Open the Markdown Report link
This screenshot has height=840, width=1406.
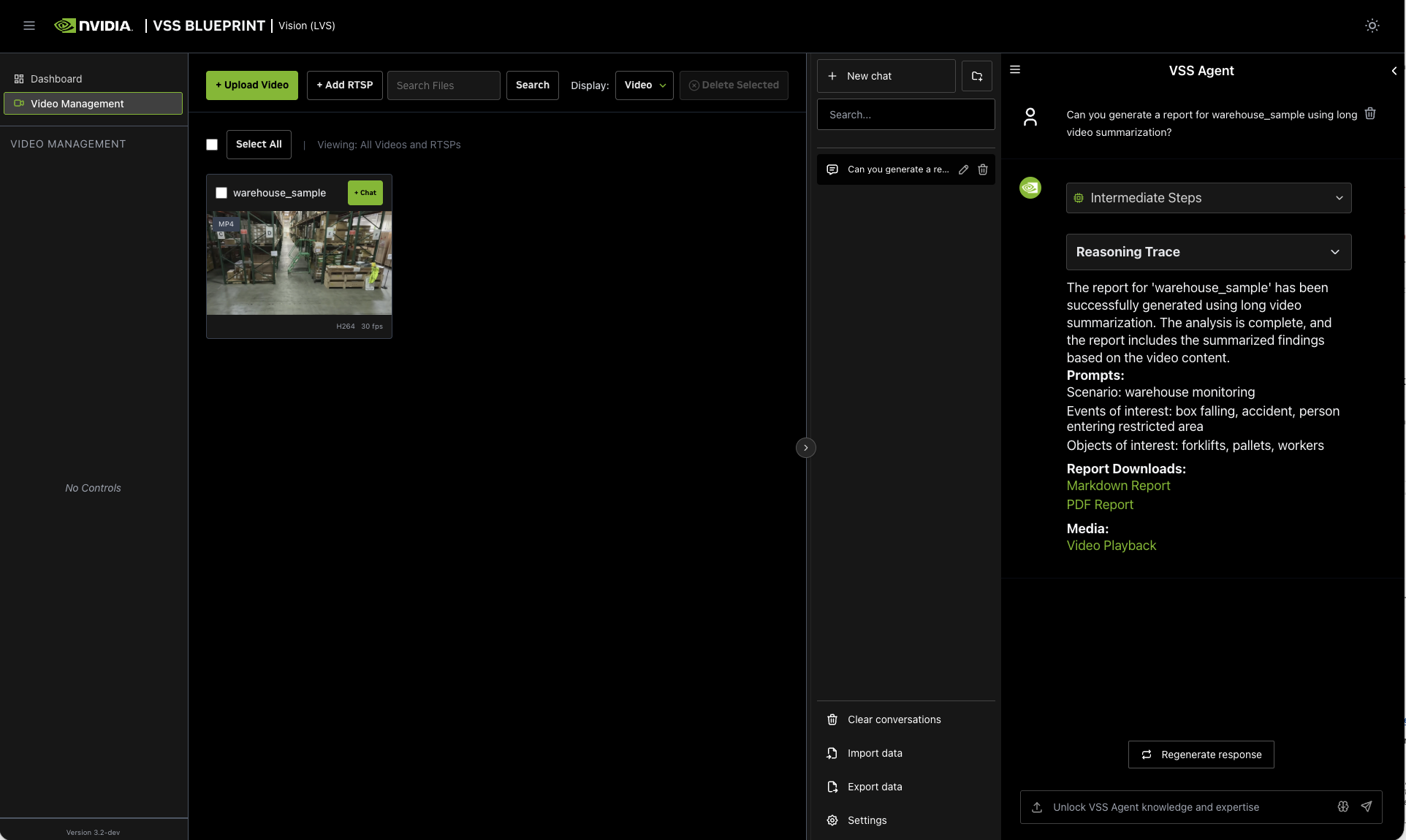(x=1118, y=486)
